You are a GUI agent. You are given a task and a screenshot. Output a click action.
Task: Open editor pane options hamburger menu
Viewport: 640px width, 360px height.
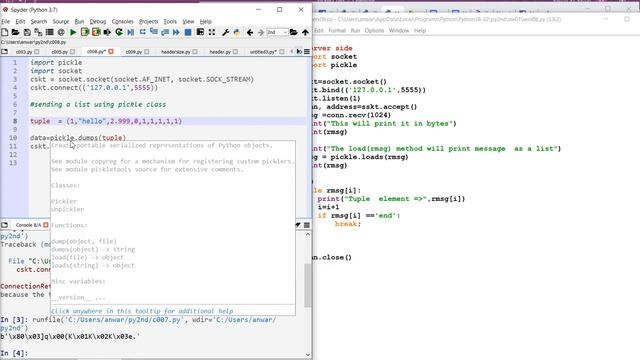[x=307, y=51]
